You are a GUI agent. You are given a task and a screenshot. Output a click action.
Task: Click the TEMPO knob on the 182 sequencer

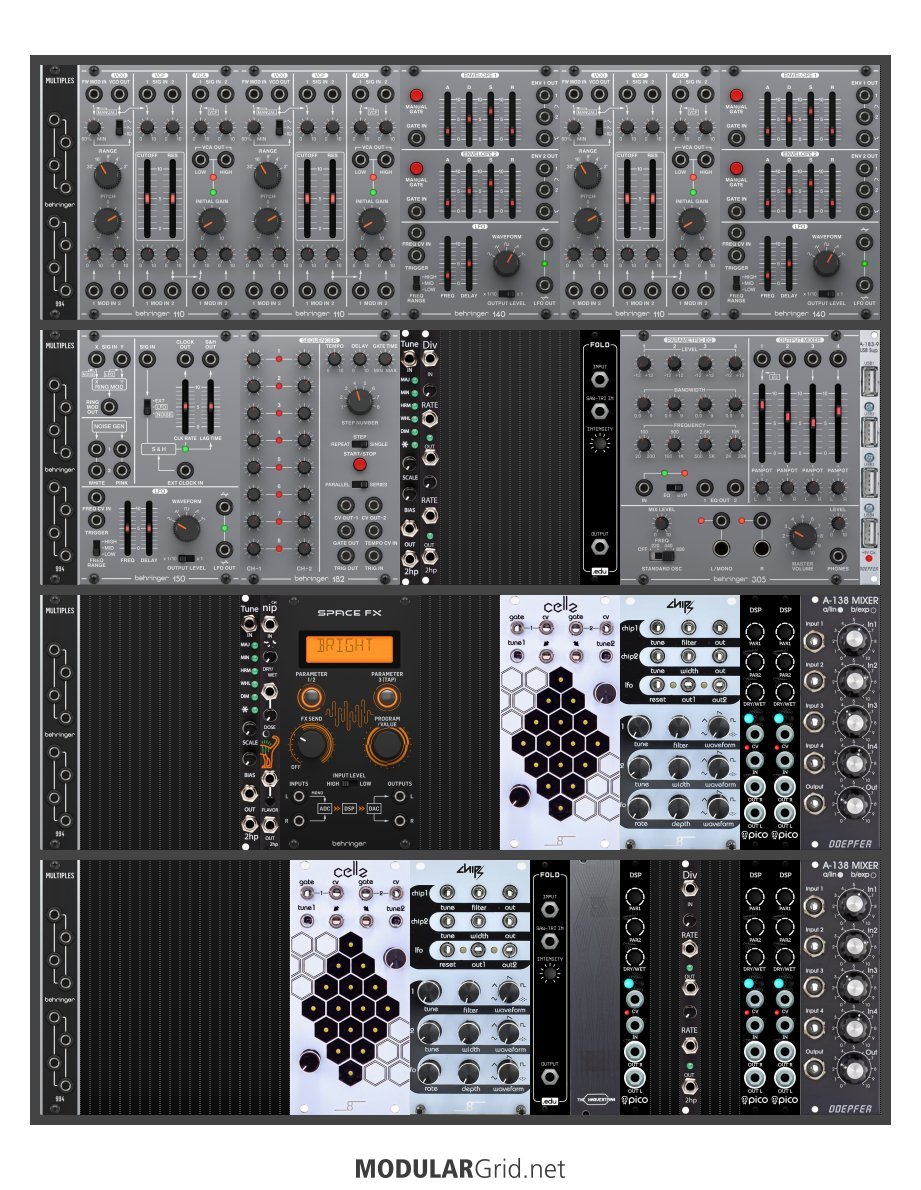tap(334, 361)
